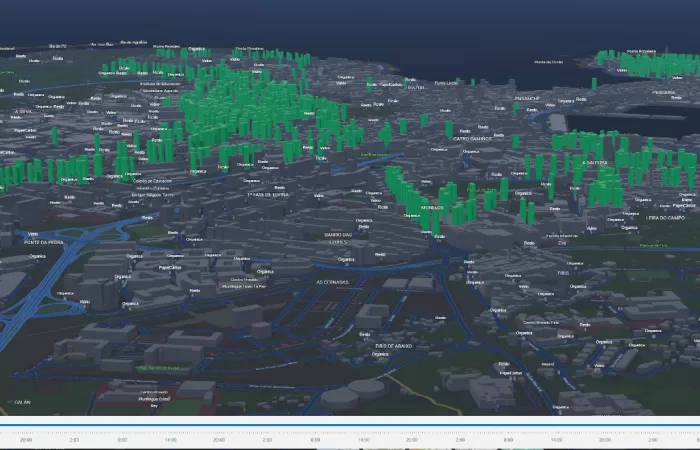Select the 1ª FASE DE ELVIÑA label

pyautogui.click(x=267, y=195)
